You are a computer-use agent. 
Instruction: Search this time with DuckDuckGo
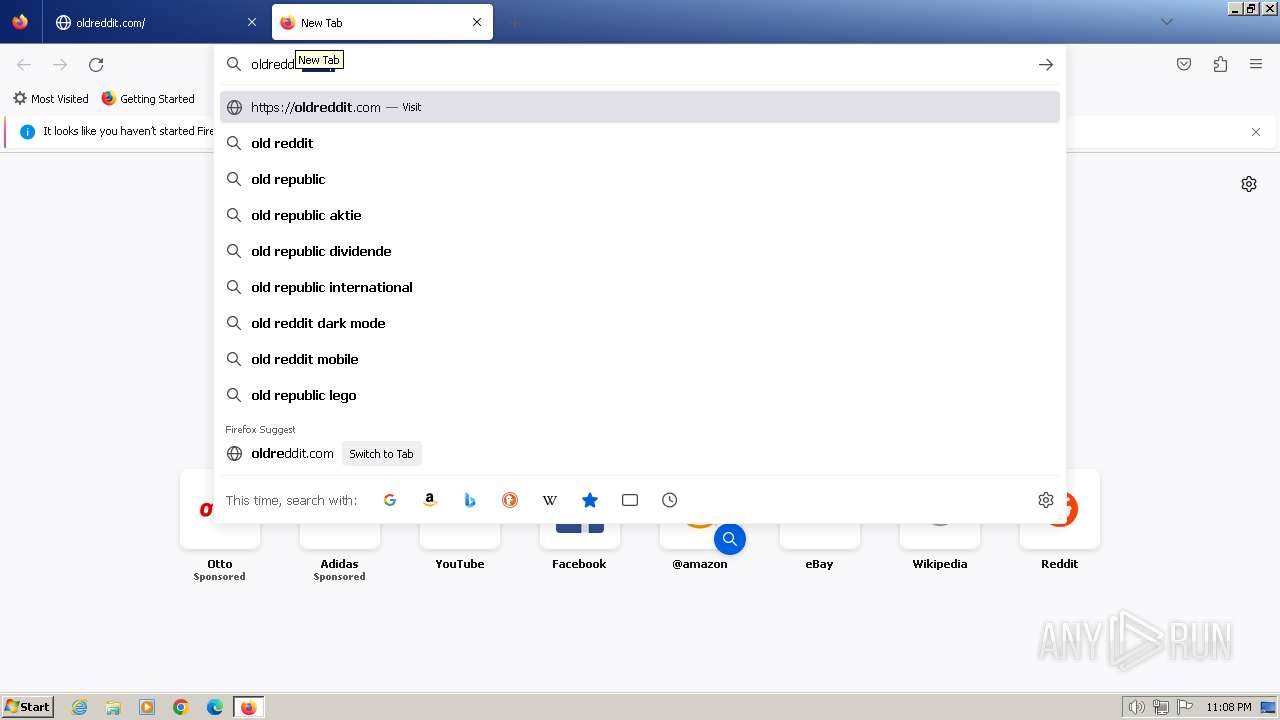pos(510,500)
